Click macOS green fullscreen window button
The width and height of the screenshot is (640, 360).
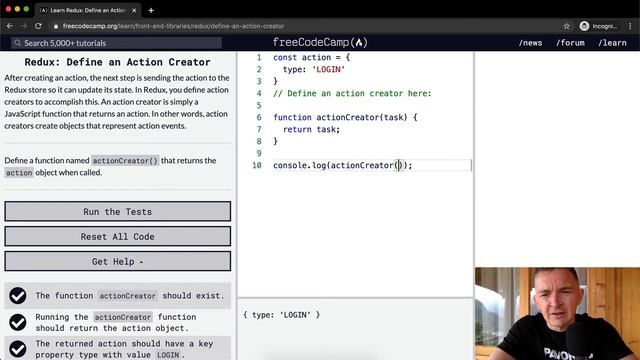click(26, 9)
